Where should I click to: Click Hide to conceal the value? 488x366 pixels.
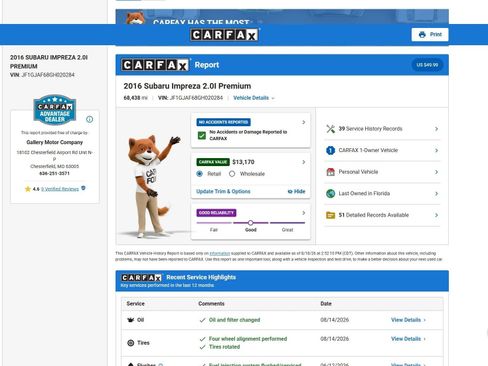click(x=296, y=191)
